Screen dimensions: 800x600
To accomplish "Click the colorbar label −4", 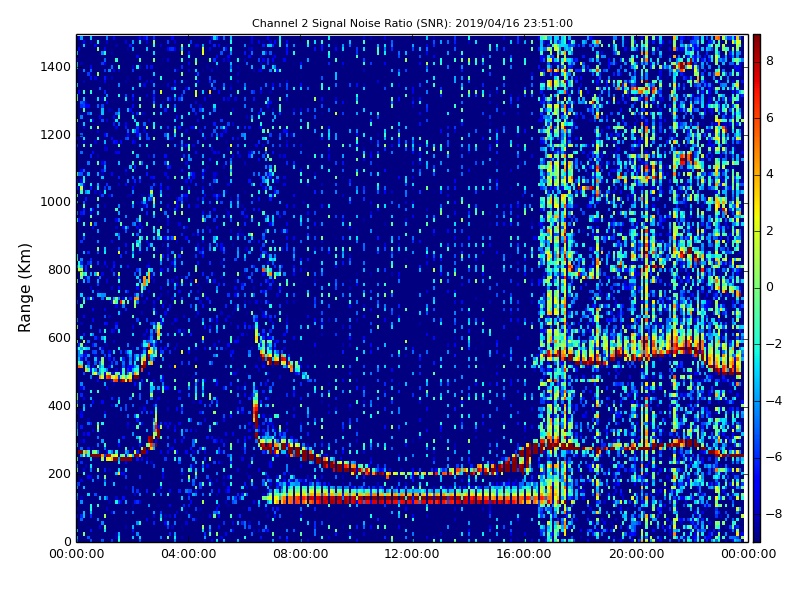I will (773, 401).
